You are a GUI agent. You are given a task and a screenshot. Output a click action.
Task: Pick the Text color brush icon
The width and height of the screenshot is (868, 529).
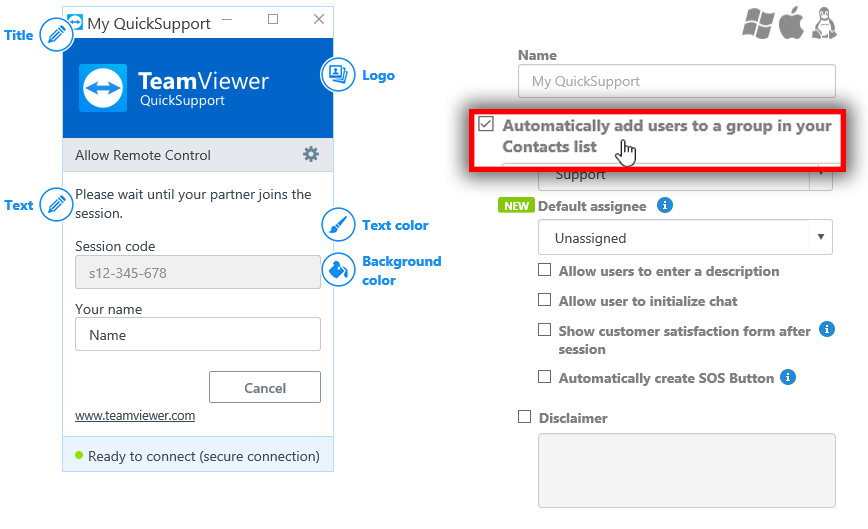338,225
